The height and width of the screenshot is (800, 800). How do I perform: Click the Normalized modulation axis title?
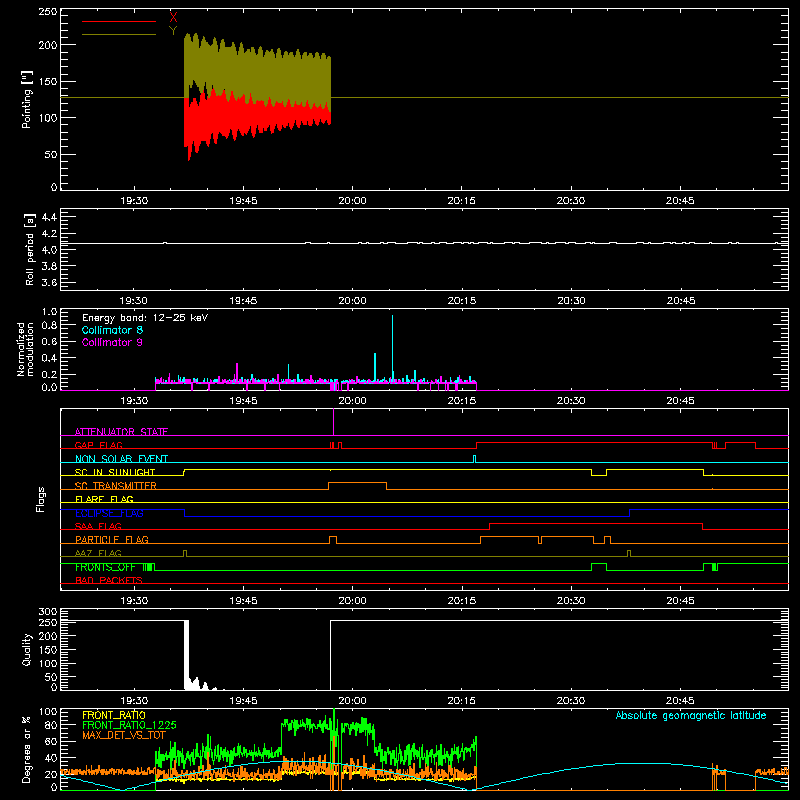pyautogui.click(x=25, y=349)
